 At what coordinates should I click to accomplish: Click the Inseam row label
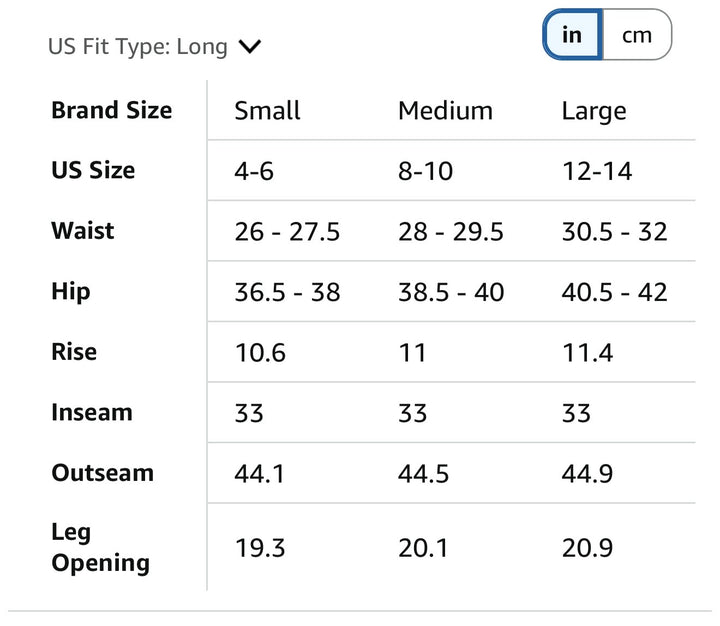(x=92, y=412)
